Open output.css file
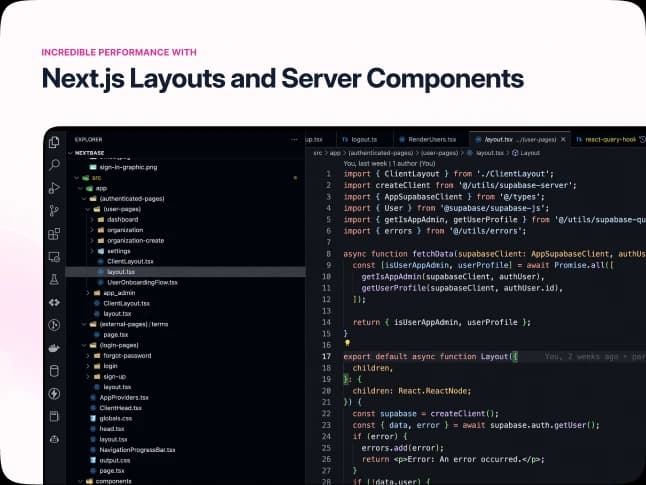 click(x=115, y=460)
